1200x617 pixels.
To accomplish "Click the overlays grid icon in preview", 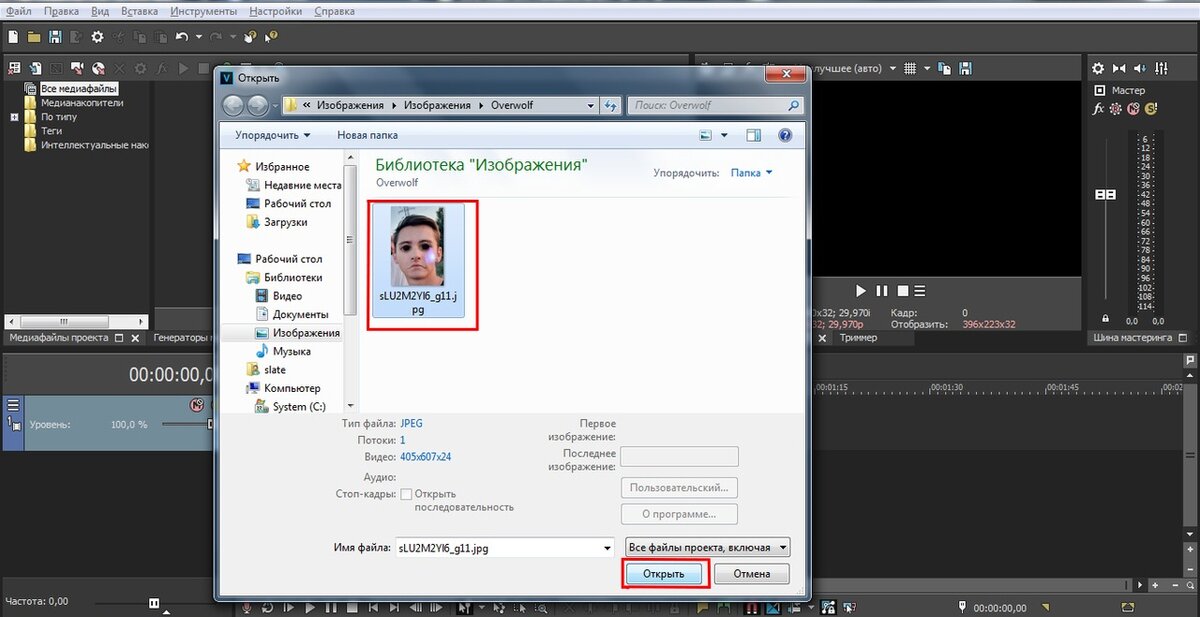I will [909, 69].
